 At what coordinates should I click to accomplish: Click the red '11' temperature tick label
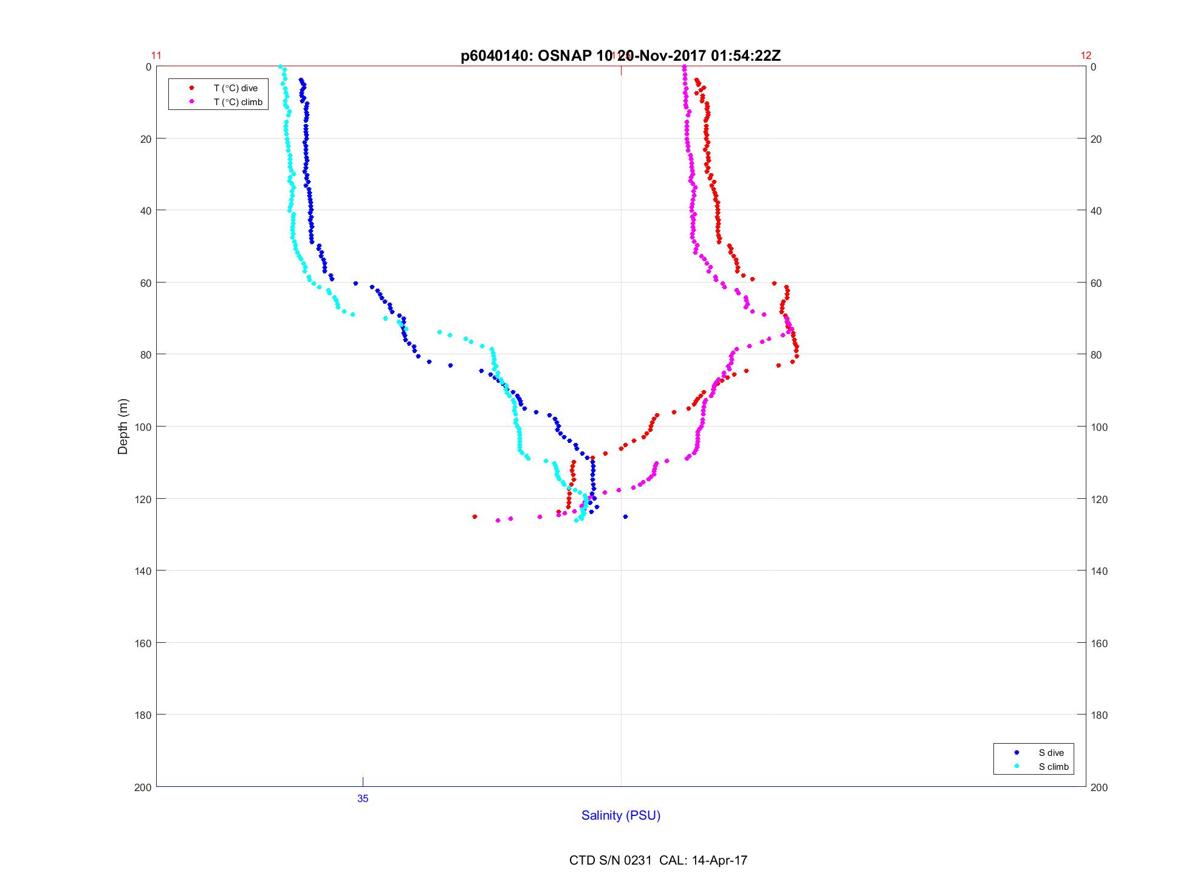click(x=156, y=56)
